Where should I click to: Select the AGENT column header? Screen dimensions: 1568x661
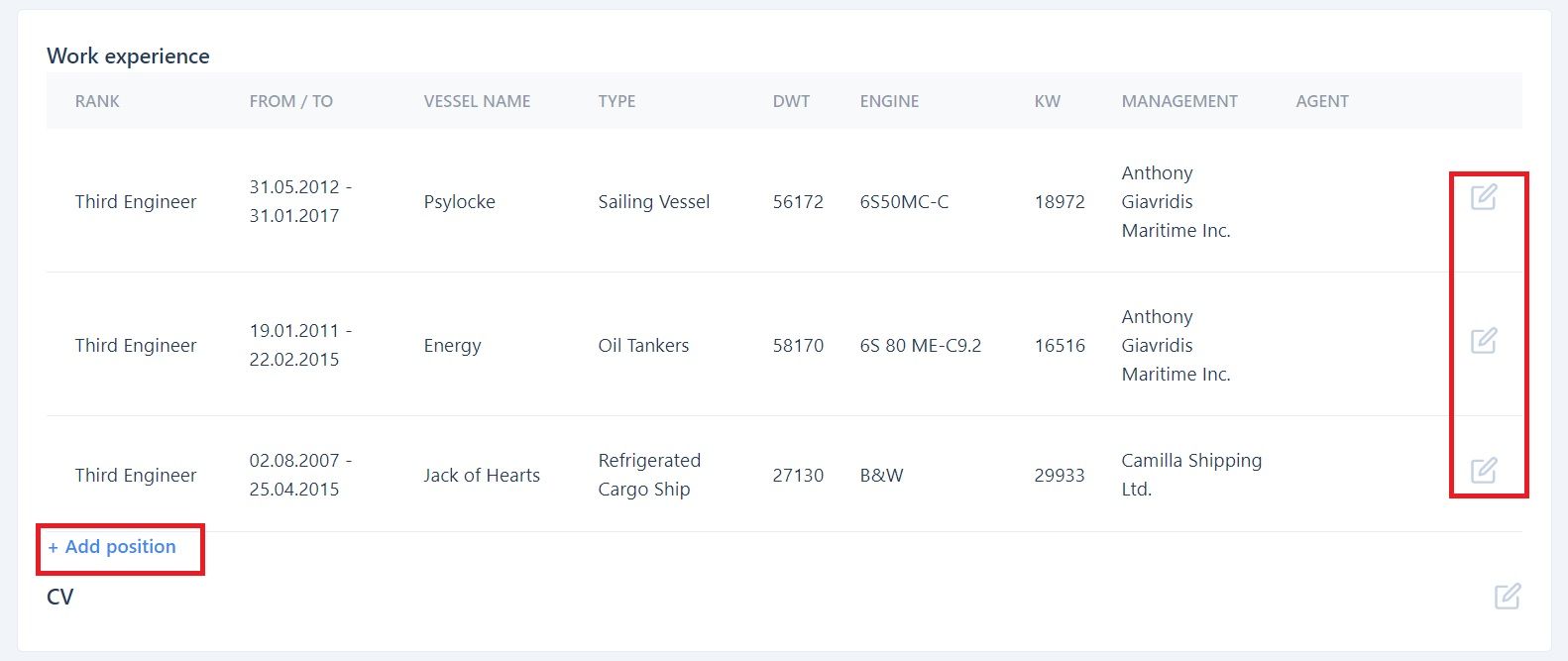click(x=1322, y=101)
